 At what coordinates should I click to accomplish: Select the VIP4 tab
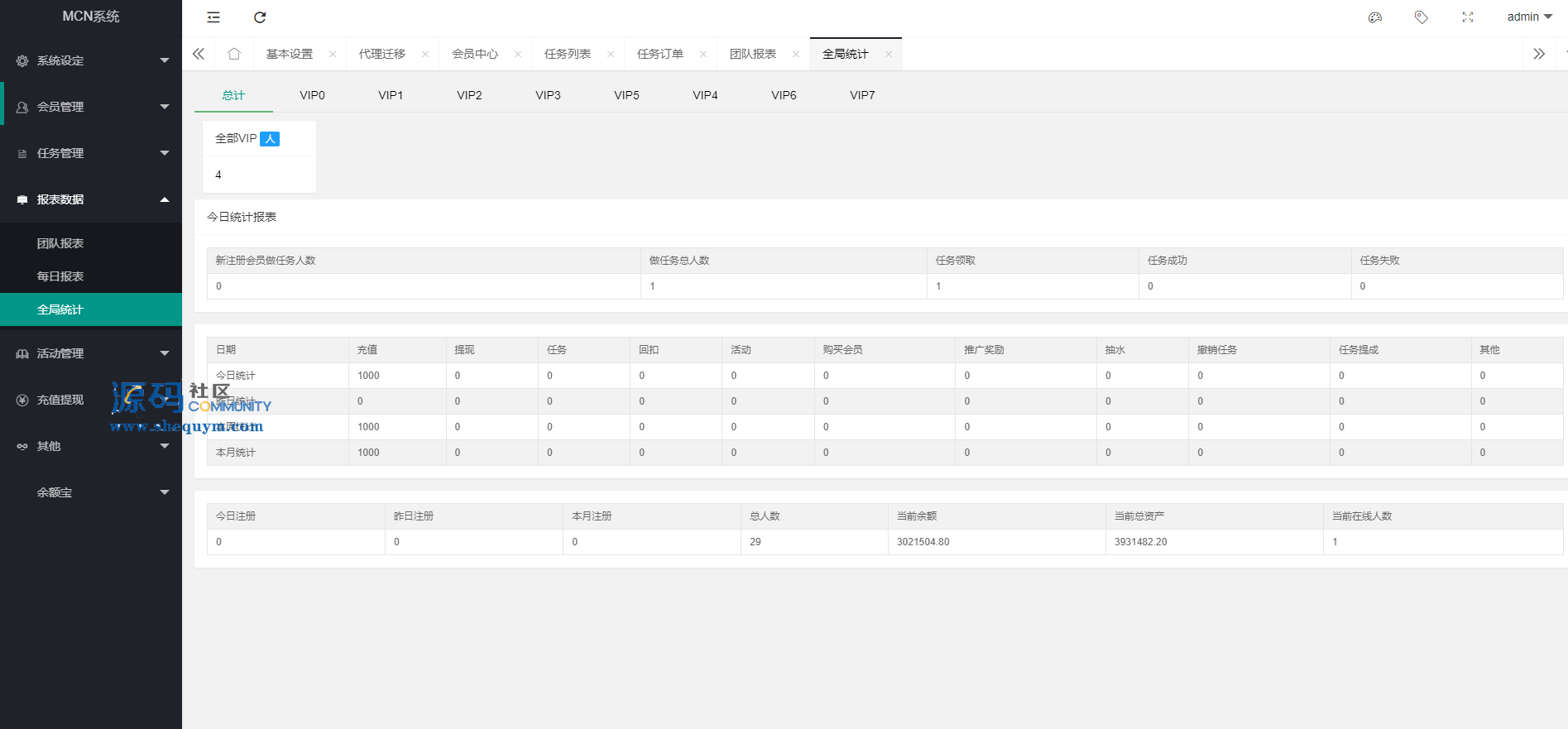point(705,95)
